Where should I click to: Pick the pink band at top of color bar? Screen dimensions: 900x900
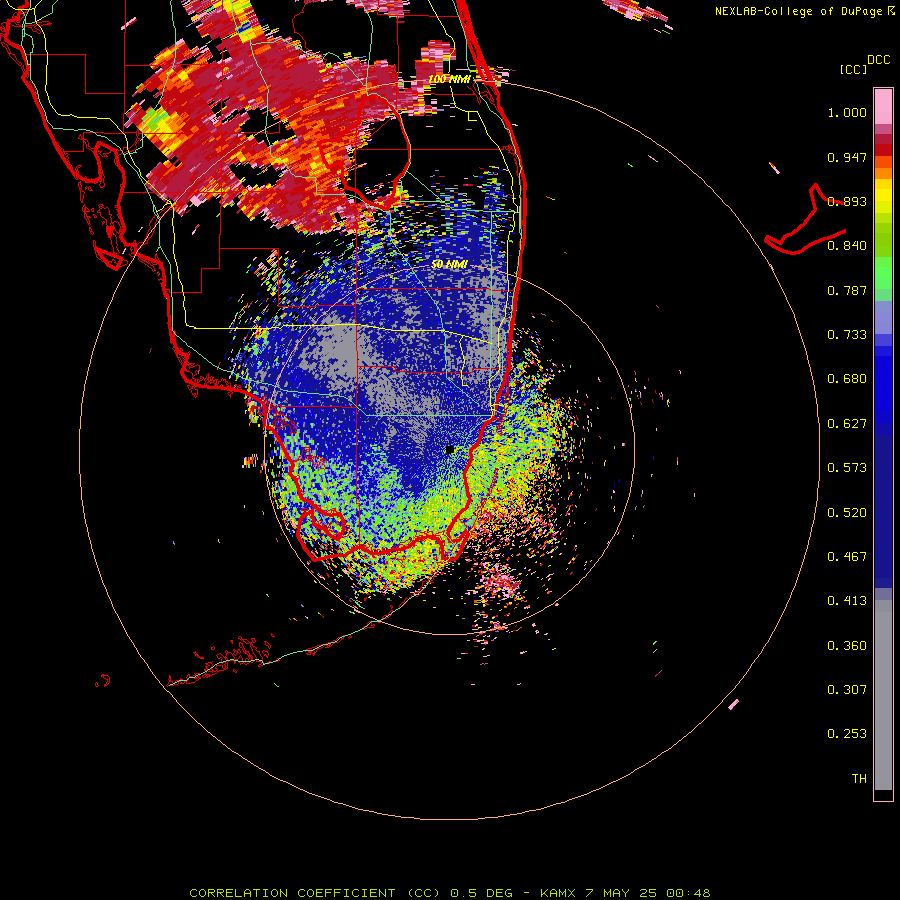(x=883, y=107)
